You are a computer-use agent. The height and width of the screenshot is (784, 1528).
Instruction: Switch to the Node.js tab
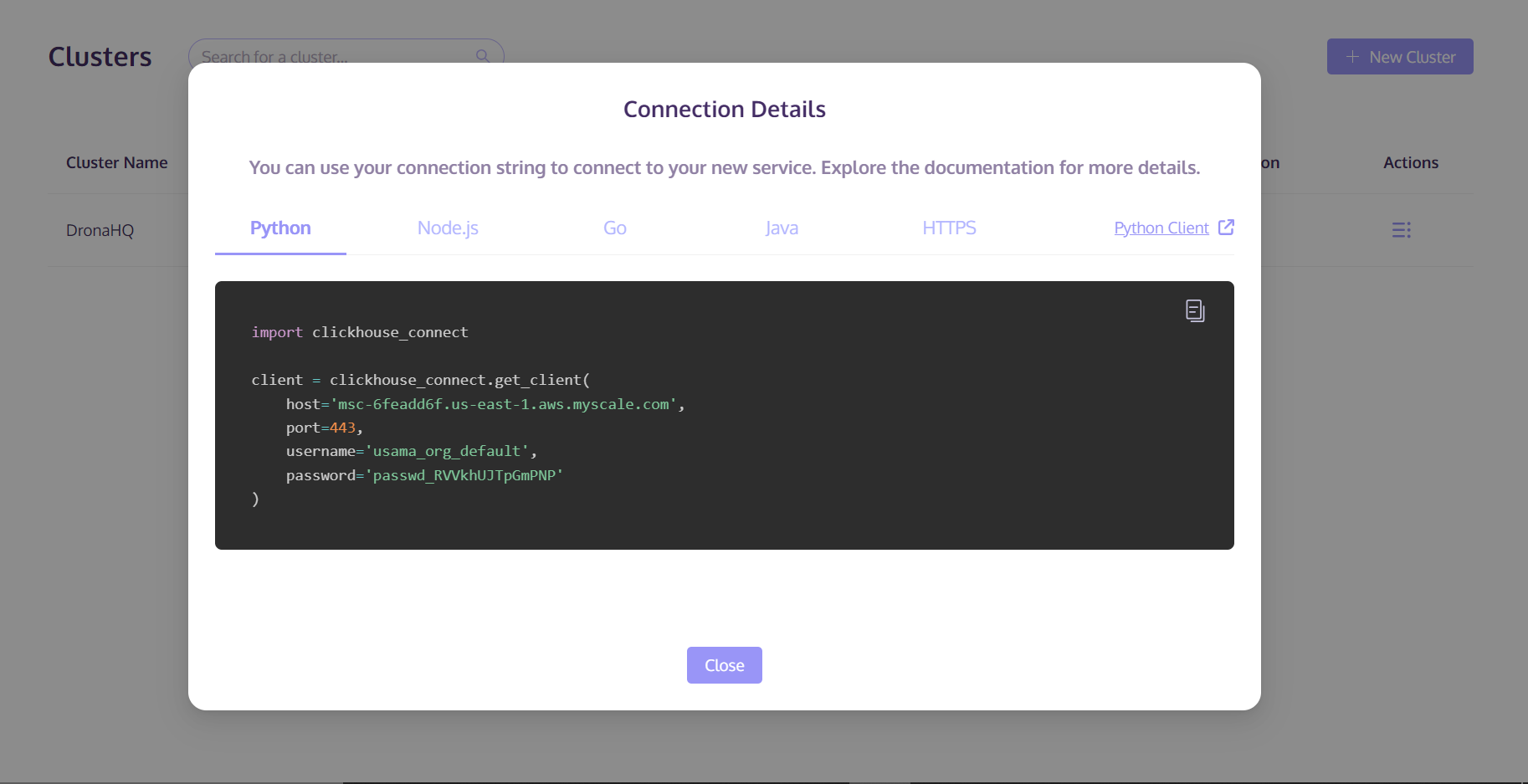(448, 228)
